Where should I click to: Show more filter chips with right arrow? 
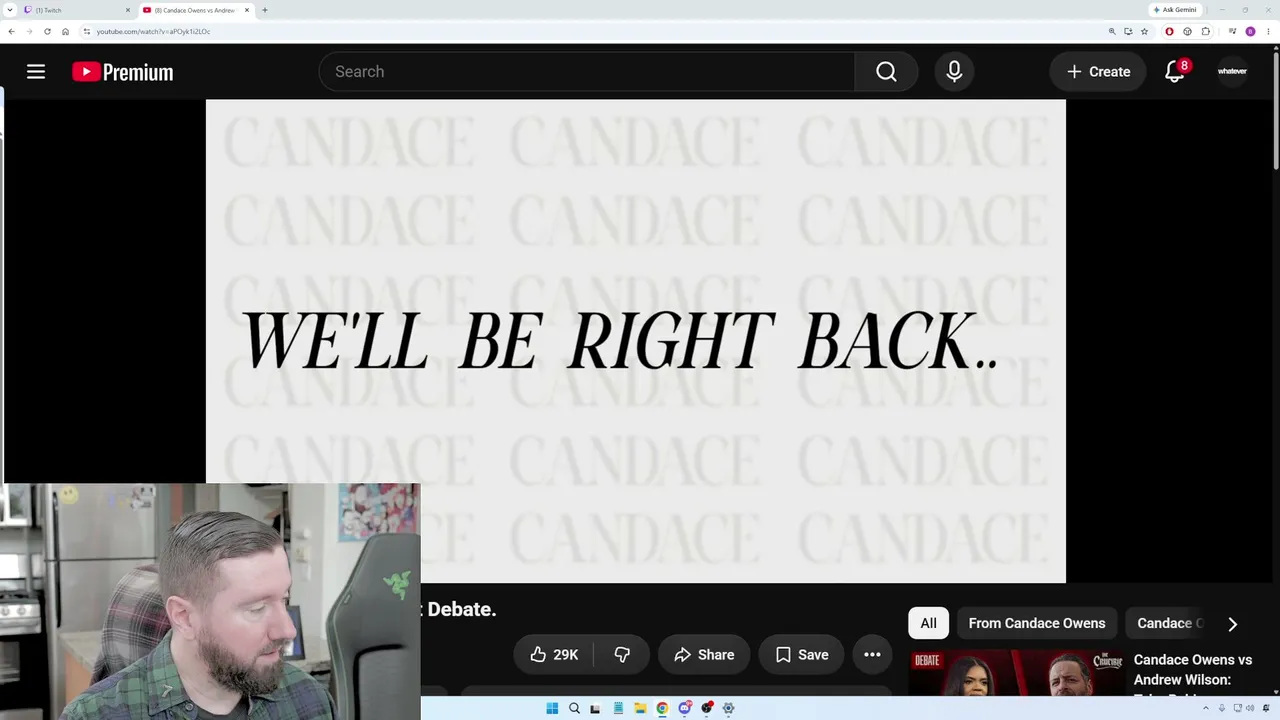[x=1232, y=624]
